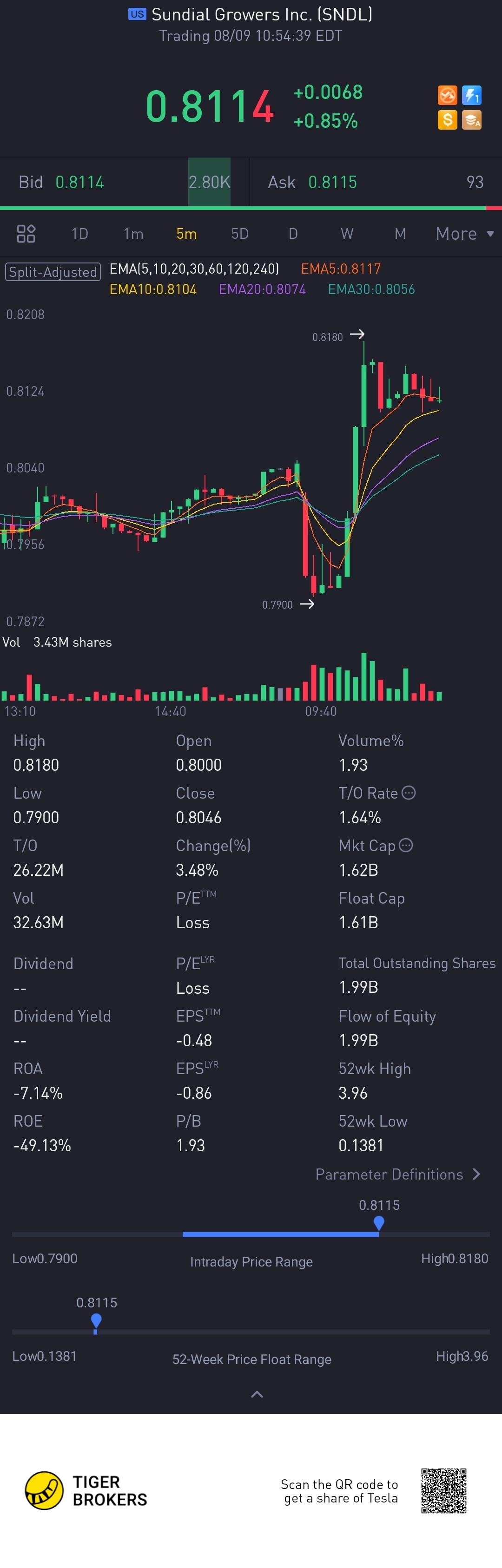502x1568 pixels.
Task: Tap the QR code image
Action: pos(443,1491)
